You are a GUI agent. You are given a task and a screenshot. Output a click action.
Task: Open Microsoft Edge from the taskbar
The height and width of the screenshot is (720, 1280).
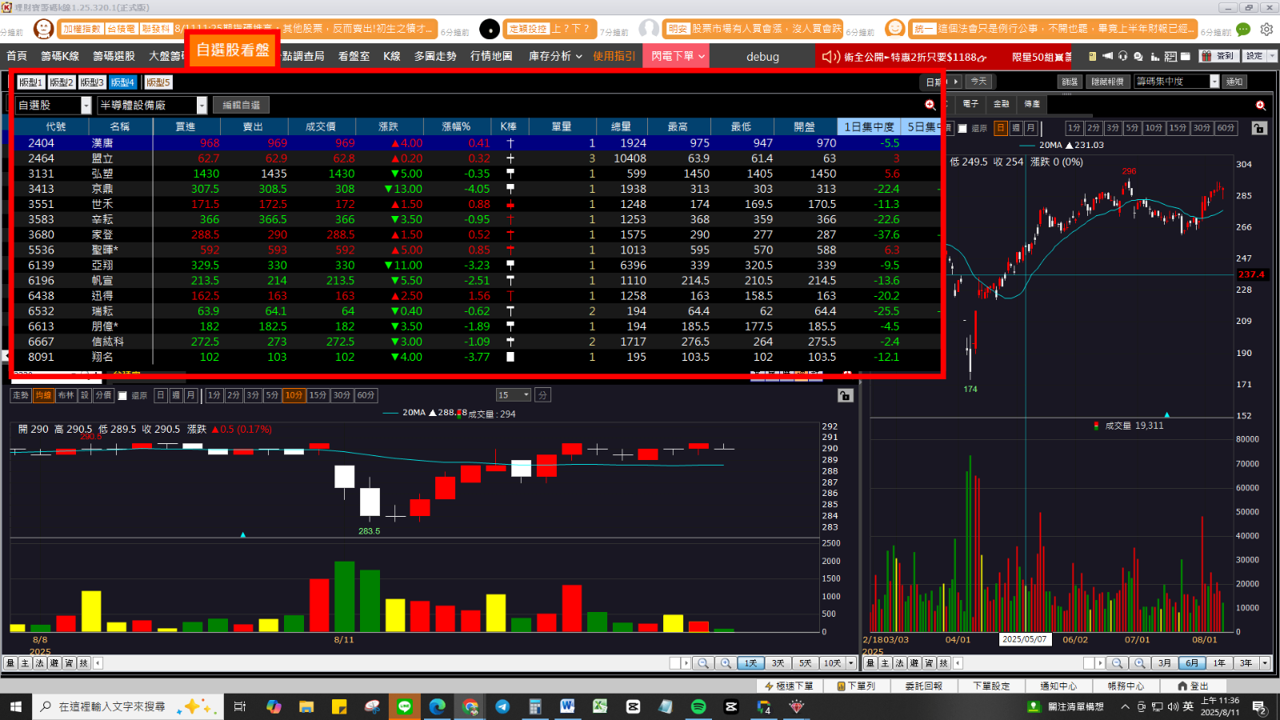tap(437, 707)
